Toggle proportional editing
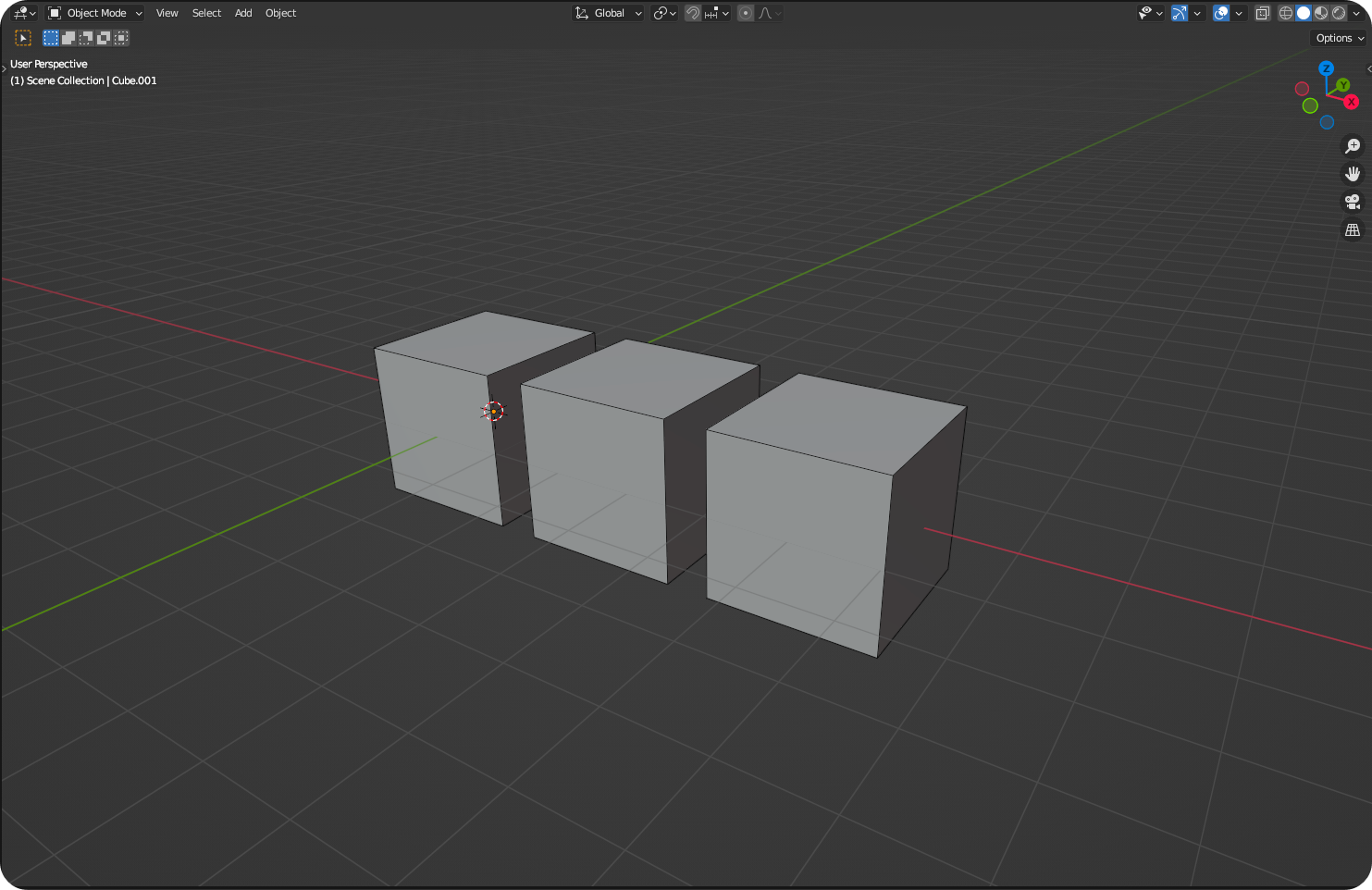 (746, 13)
